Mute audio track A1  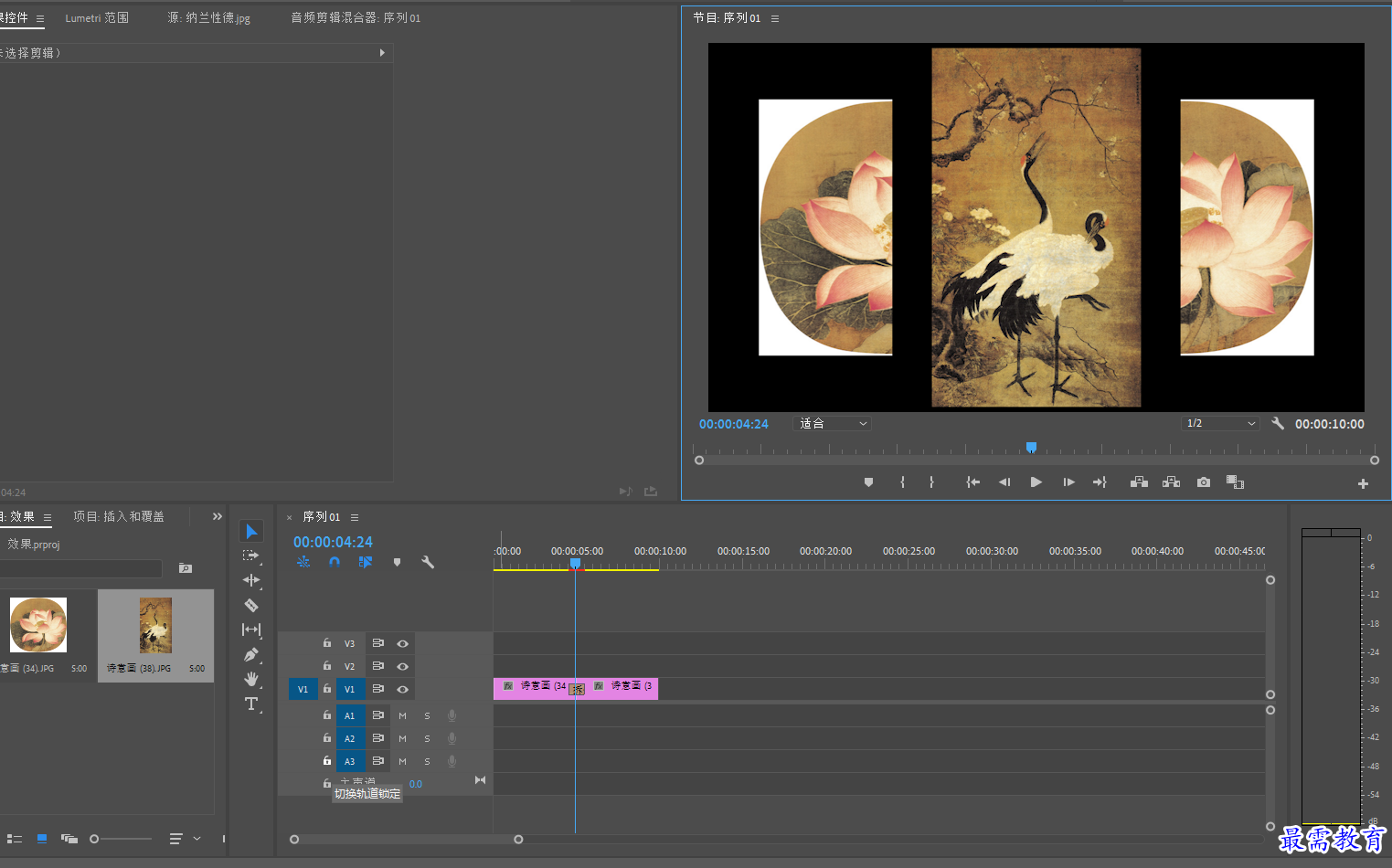[x=402, y=715]
